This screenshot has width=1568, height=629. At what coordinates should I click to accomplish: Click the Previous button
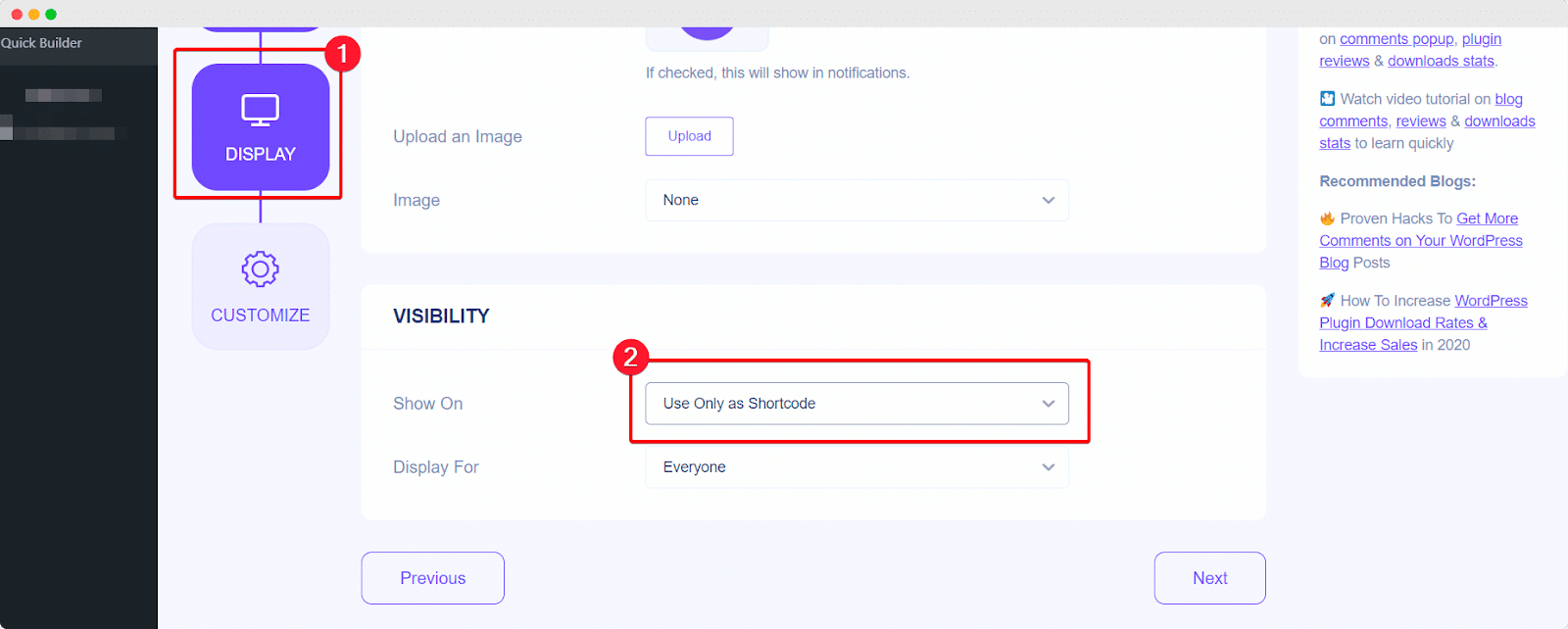(432, 578)
